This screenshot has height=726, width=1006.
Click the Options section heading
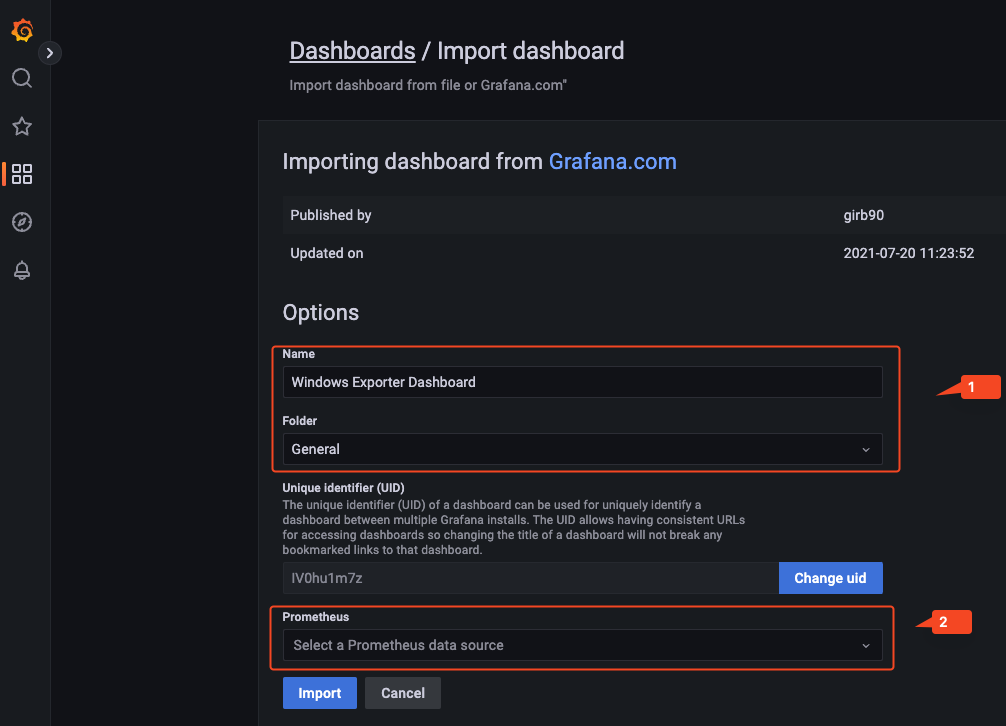click(x=321, y=313)
